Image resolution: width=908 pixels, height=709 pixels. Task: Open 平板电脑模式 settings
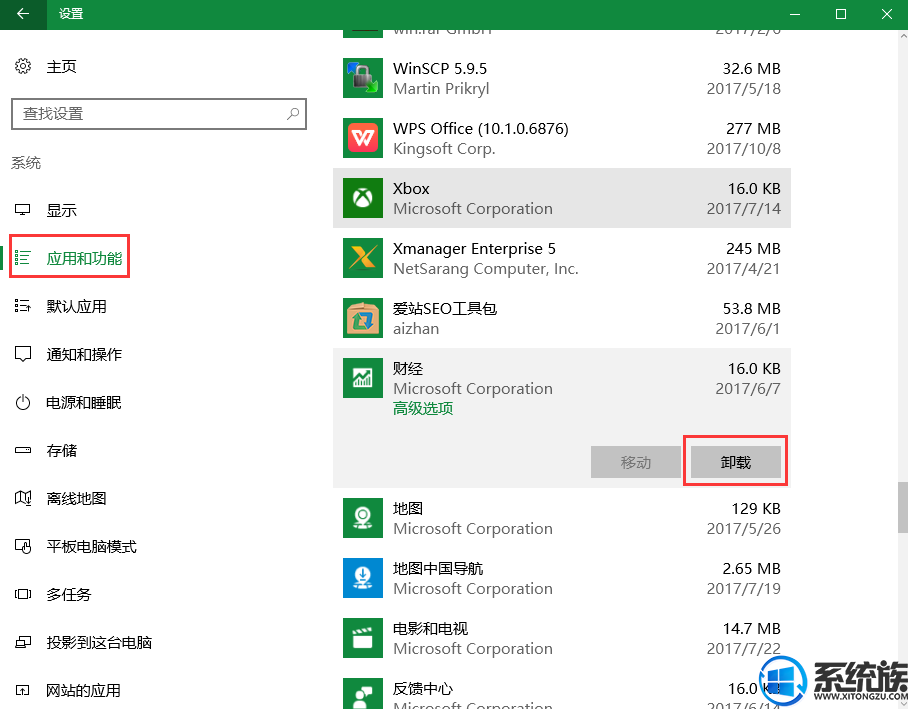point(91,547)
